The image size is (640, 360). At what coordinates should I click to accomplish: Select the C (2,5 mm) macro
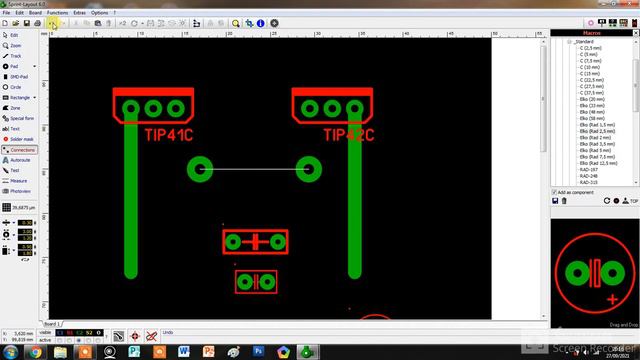[x=591, y=48]
